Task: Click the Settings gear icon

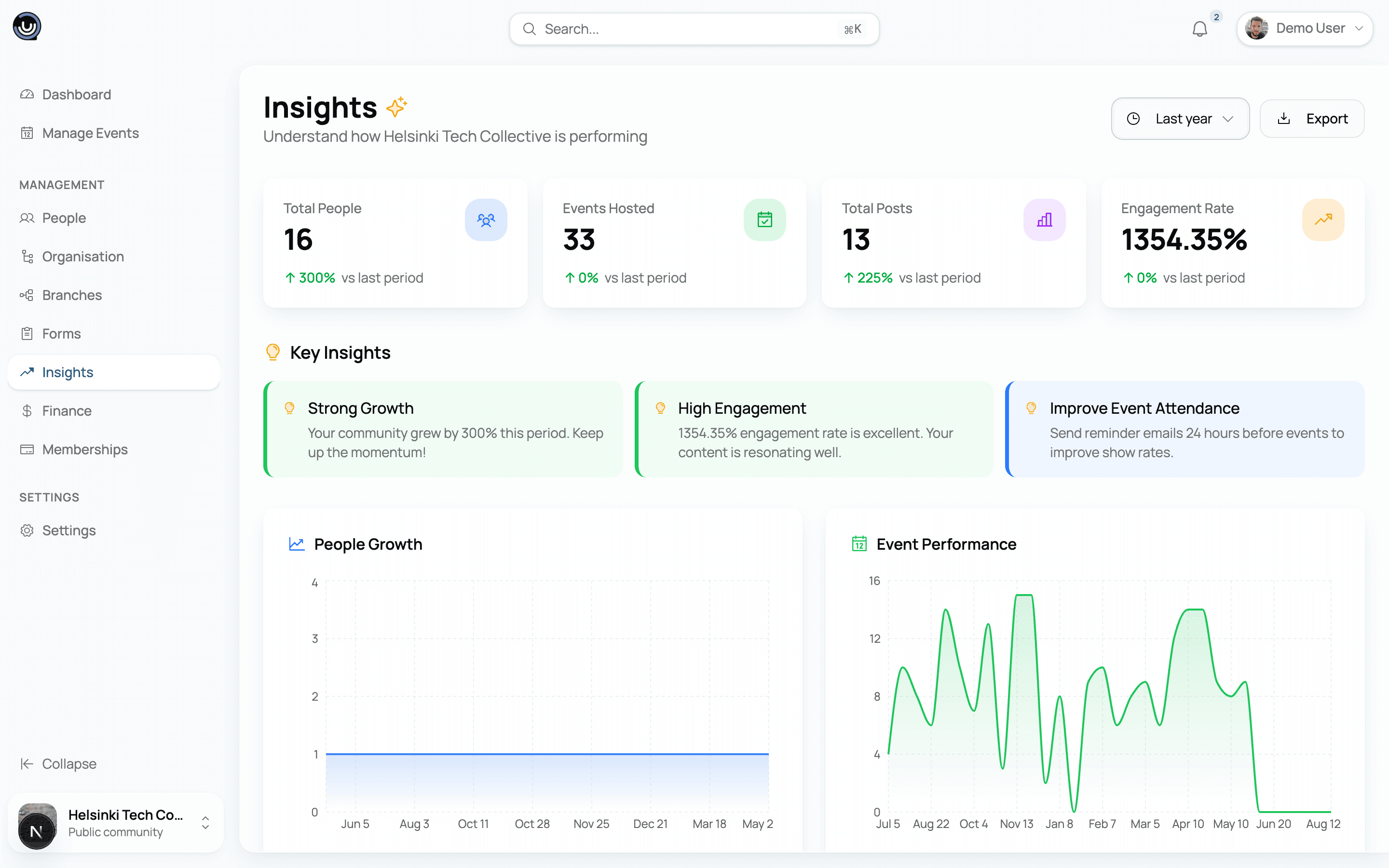Action: 27,530
